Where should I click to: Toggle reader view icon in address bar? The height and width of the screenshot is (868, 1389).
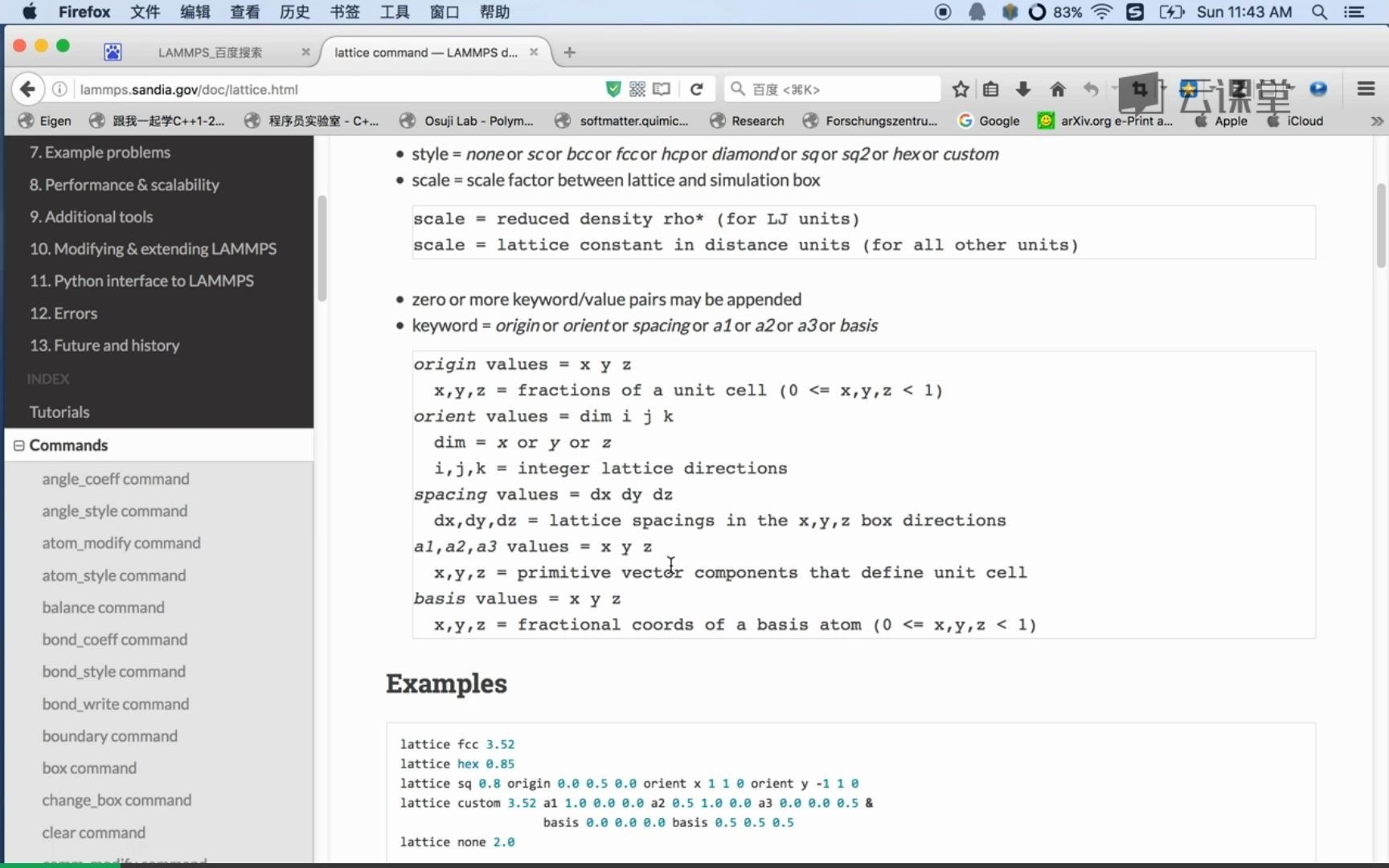pos(662,89)
